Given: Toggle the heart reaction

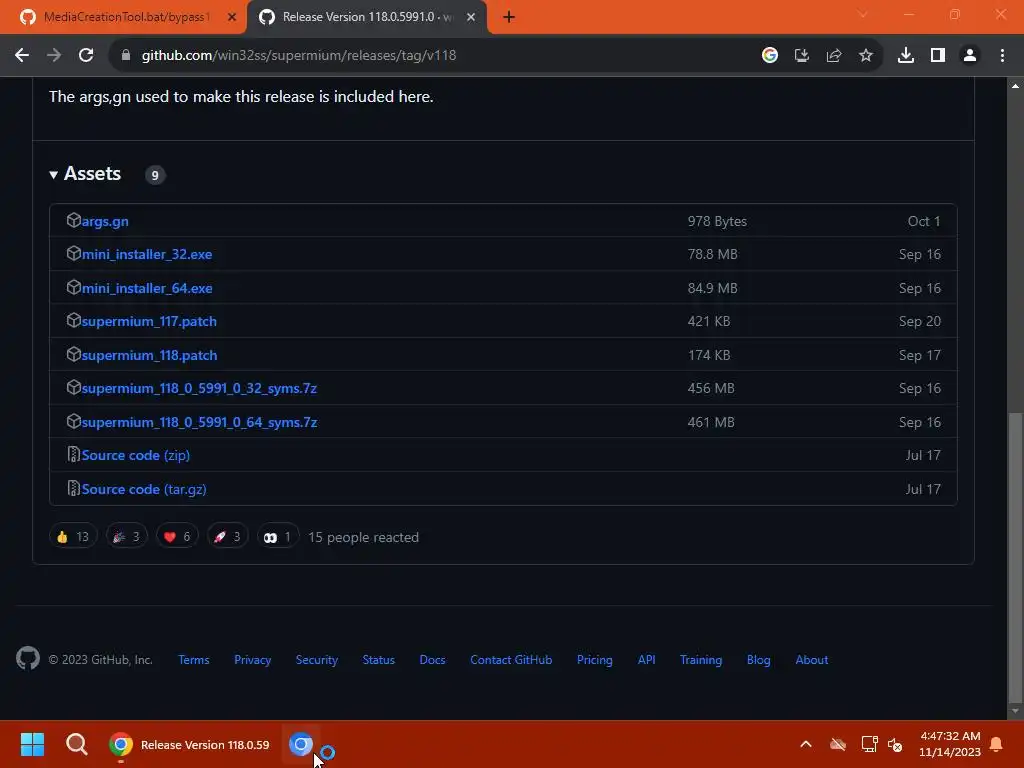Looking at the screenshot, I should click(177, 537).
